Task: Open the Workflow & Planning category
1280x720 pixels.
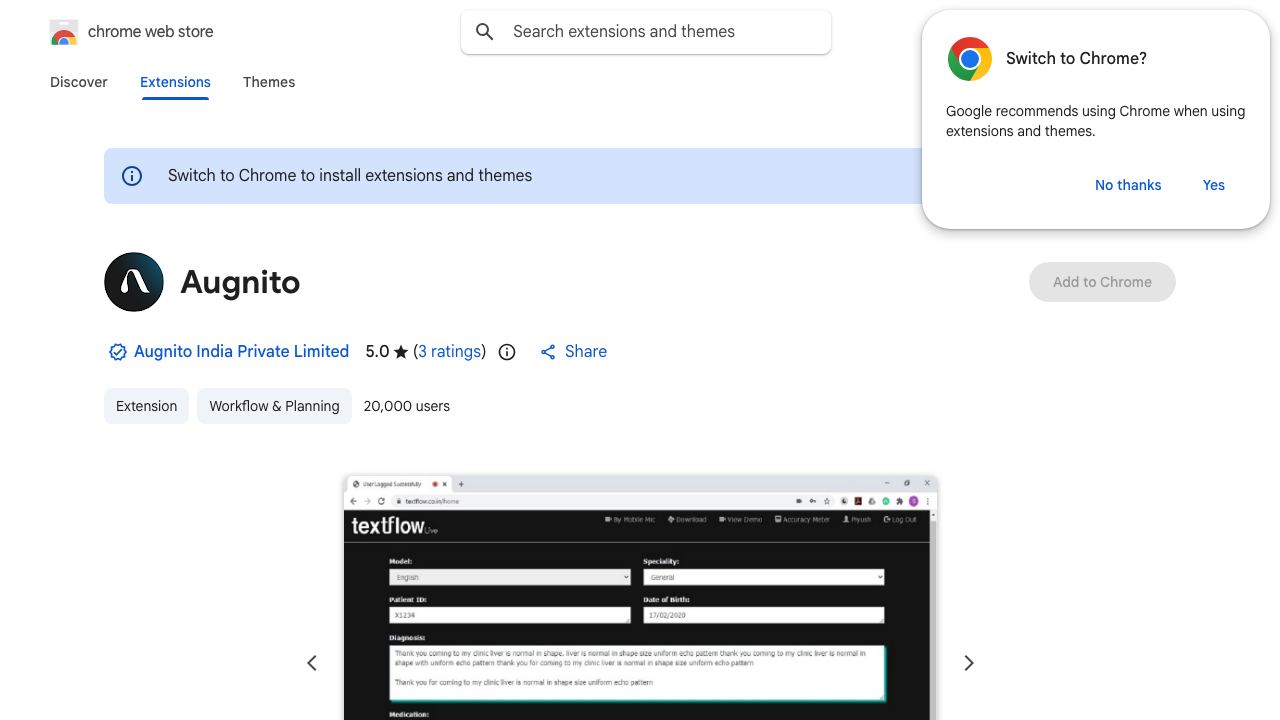Action: point(274,406)
